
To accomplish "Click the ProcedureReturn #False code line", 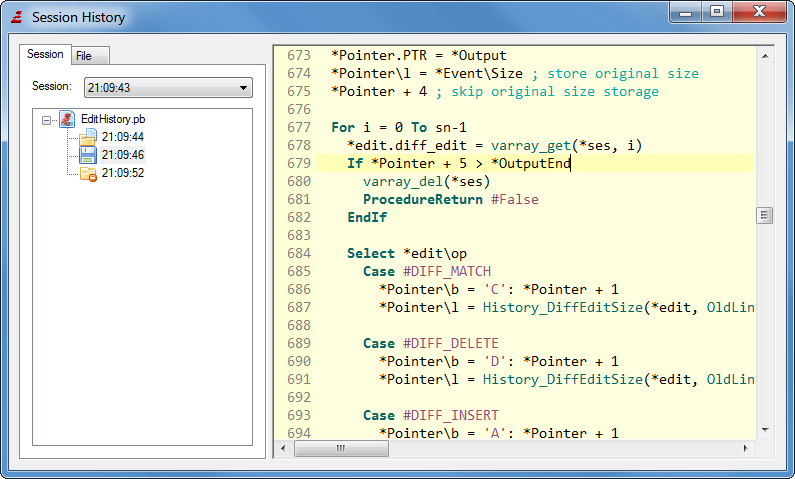I will click(450, 199).
